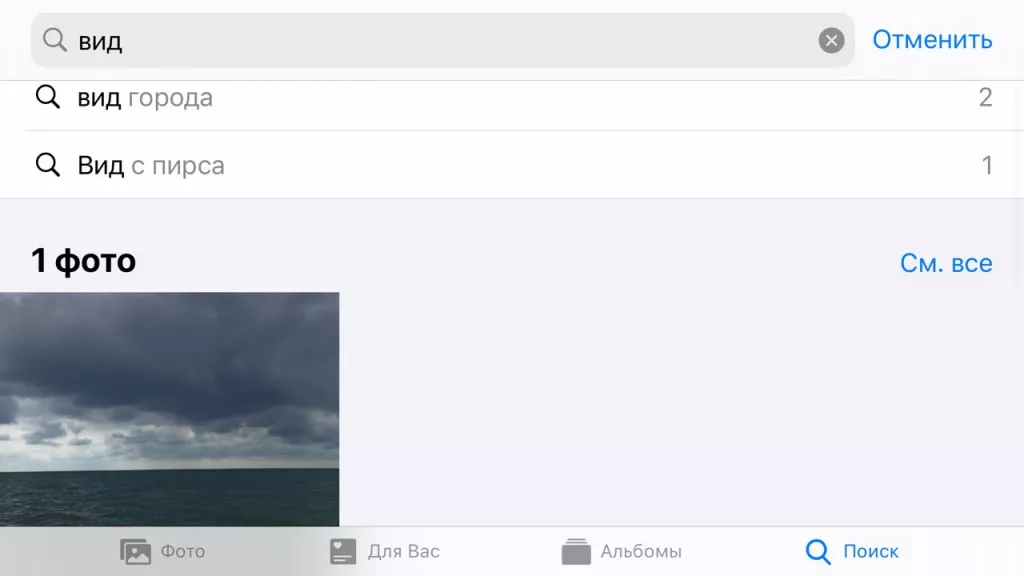The width and height of the screenshot is (1024, 576).
Task: Click the Отменить link to cancel the search
Action: (932, 40)
